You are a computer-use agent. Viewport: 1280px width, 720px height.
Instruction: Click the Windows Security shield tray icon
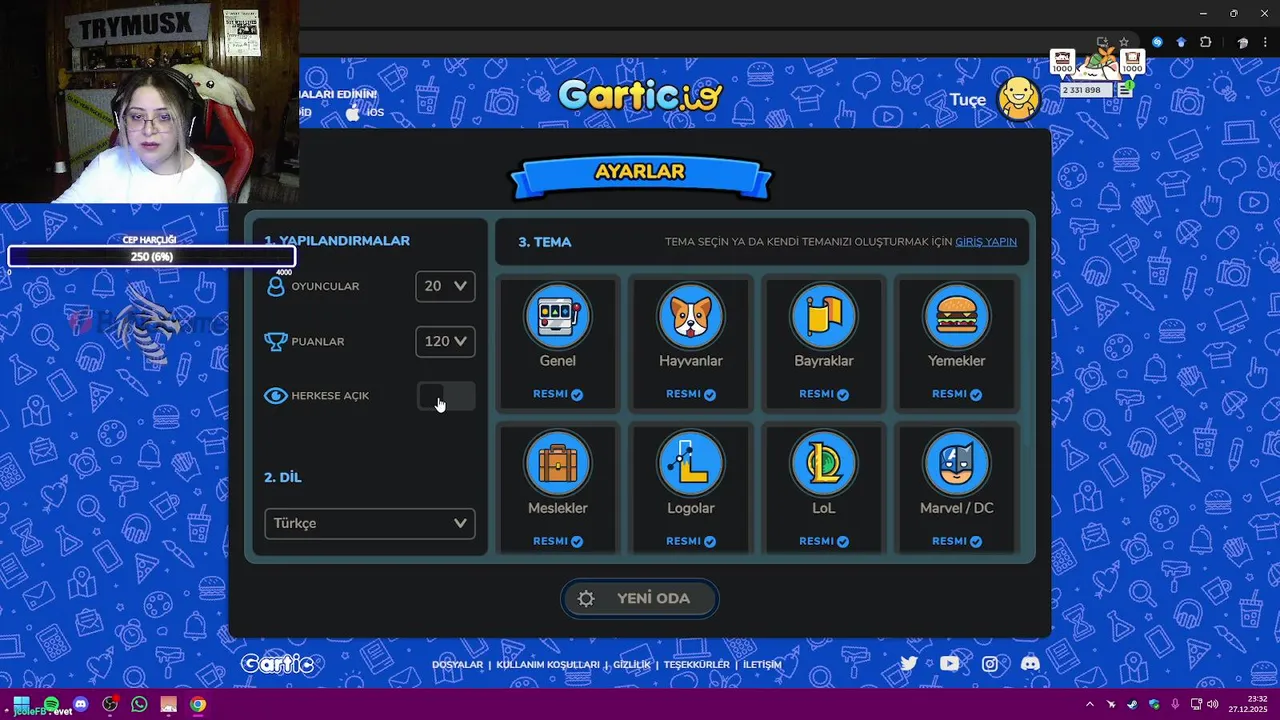1154,704
